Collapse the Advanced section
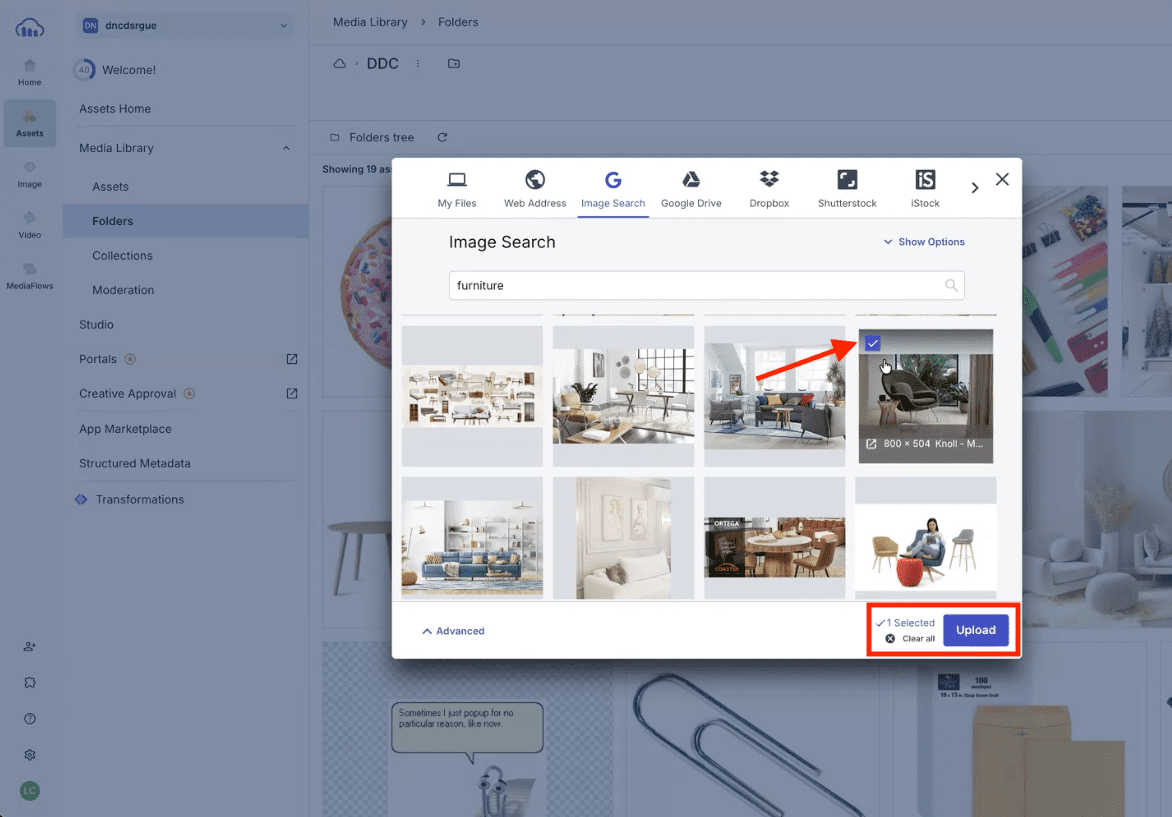The image size is (1172, 817). [x=453, y=631]
